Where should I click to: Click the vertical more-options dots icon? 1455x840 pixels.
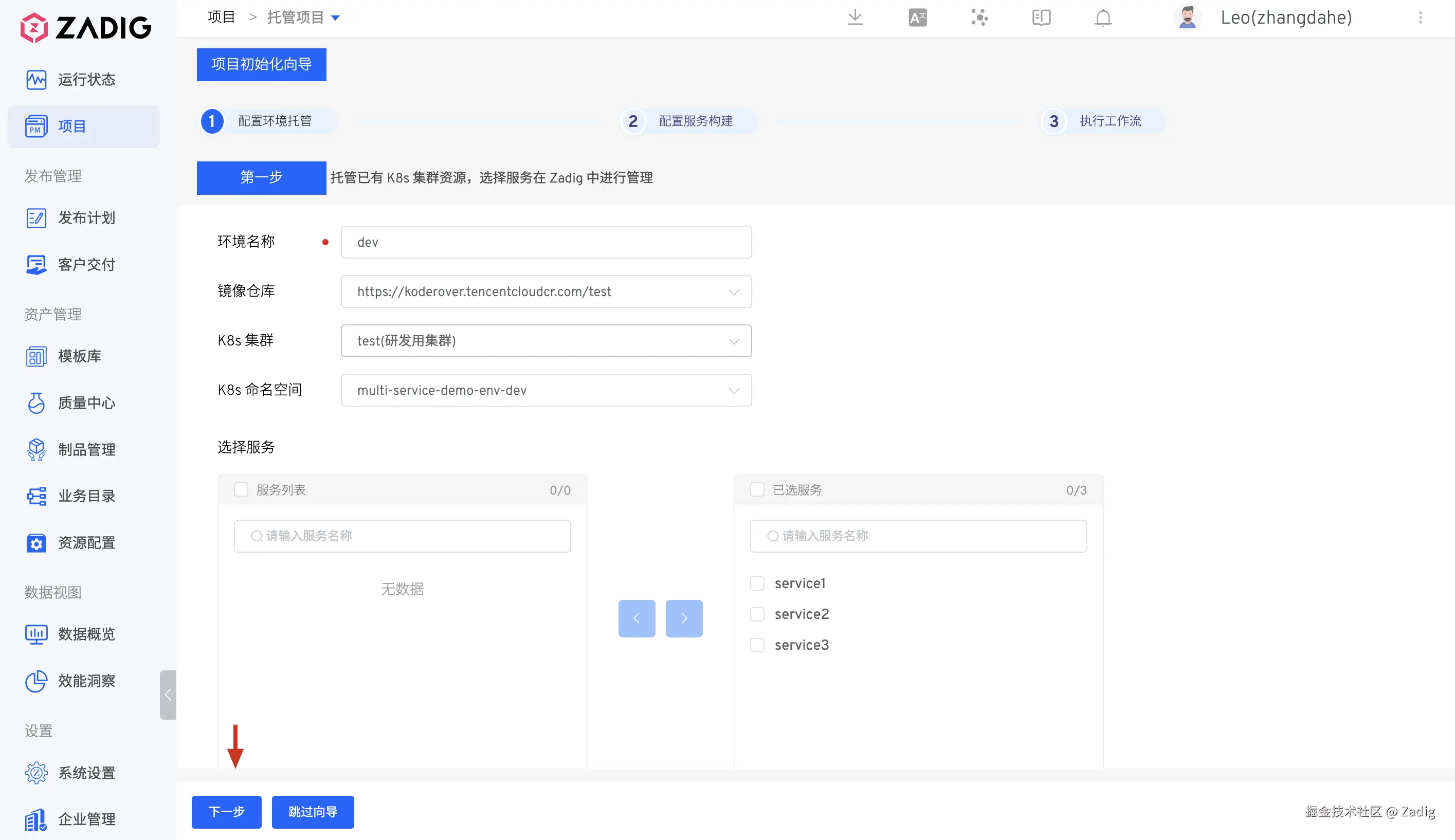tap(1421, 17)
